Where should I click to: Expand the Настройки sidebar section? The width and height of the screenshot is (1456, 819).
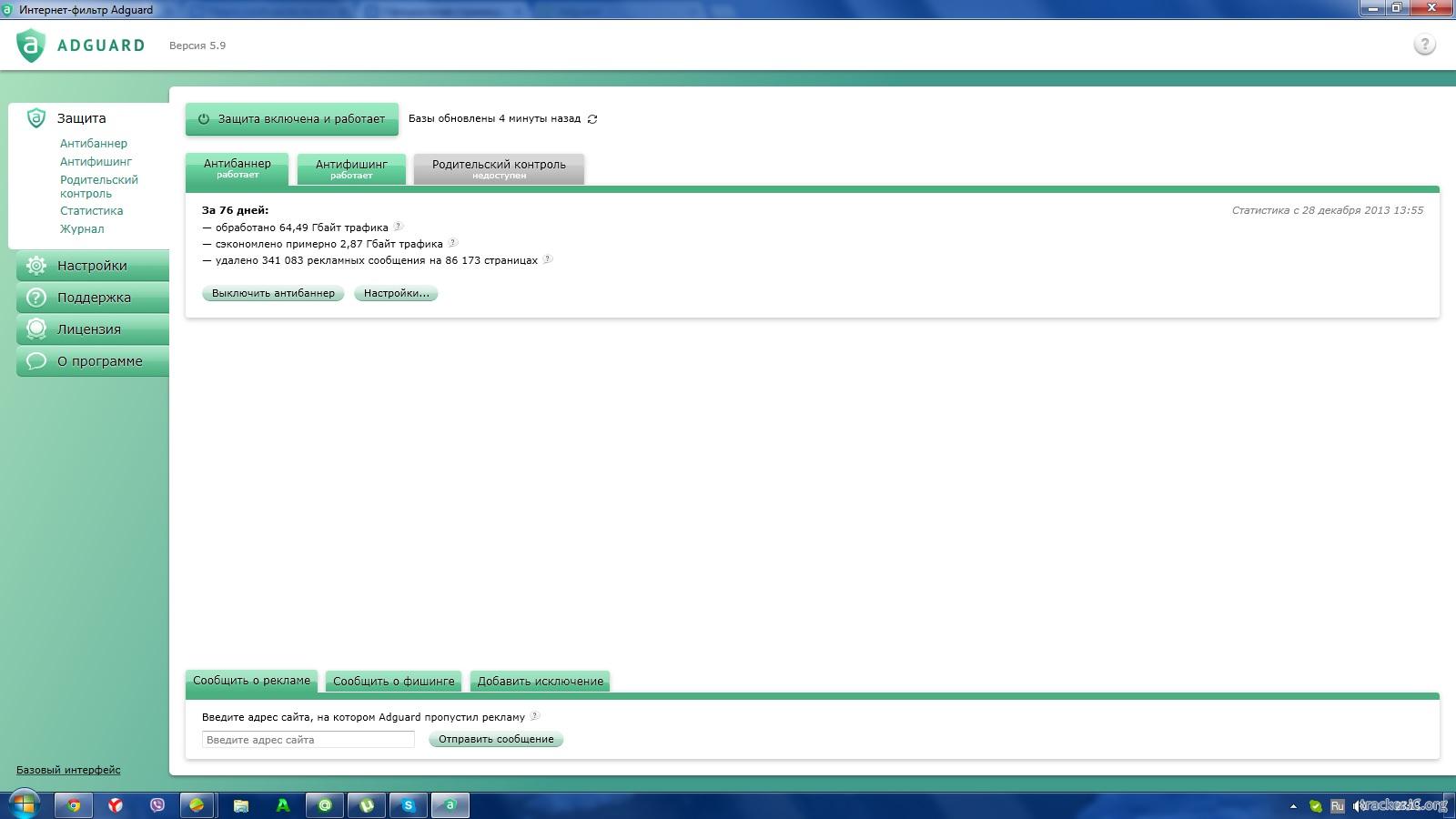[92, 266]
